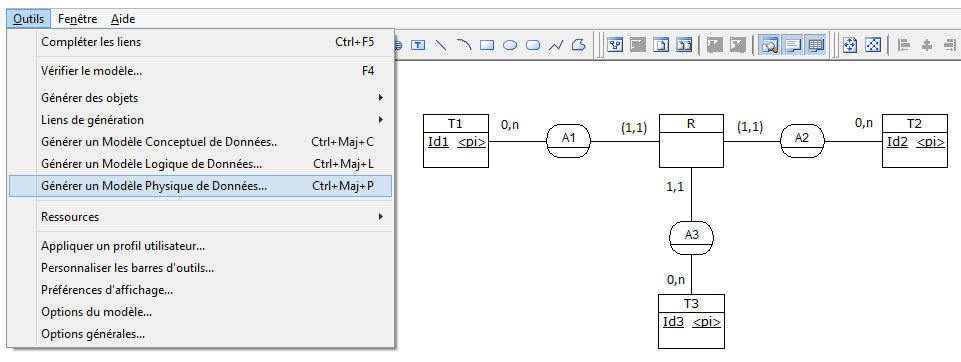
Task: Choose Compléter les liens
Action: point(200,42)
